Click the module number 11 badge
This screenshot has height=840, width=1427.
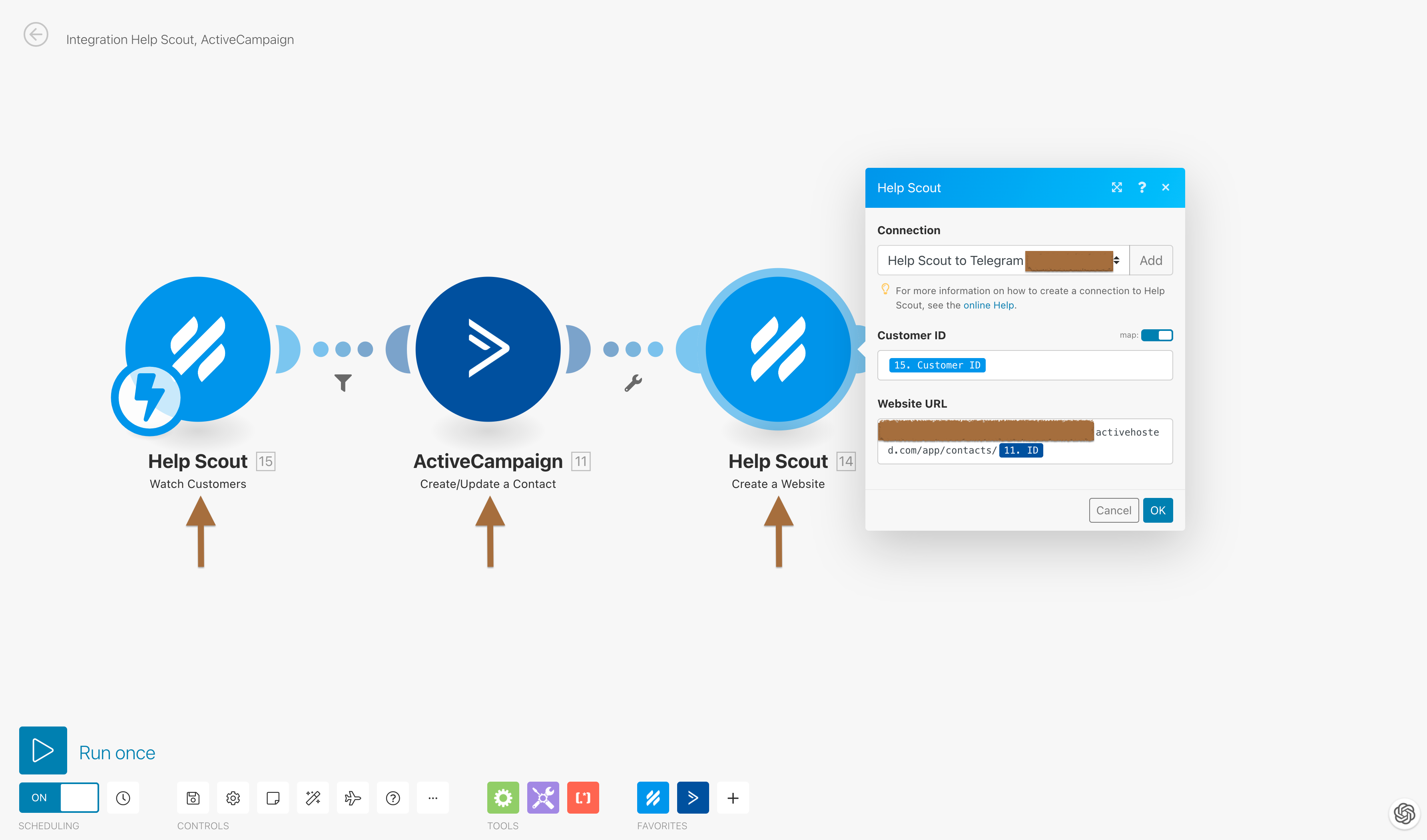click(x=581, y=461)
